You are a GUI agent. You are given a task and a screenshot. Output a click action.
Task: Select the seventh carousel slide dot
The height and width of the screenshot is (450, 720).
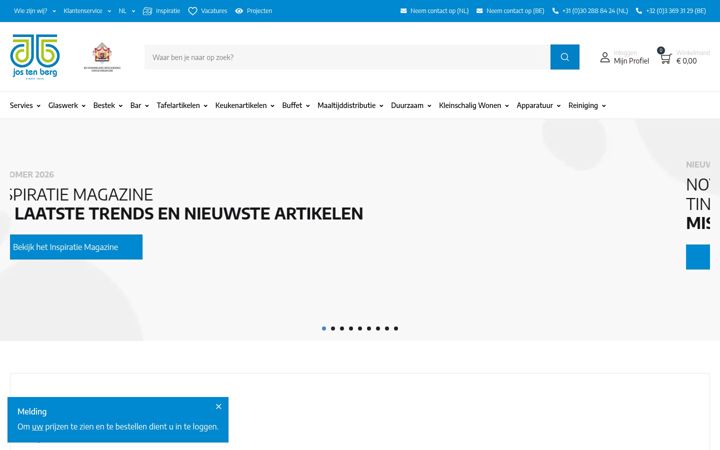[378, 328]
